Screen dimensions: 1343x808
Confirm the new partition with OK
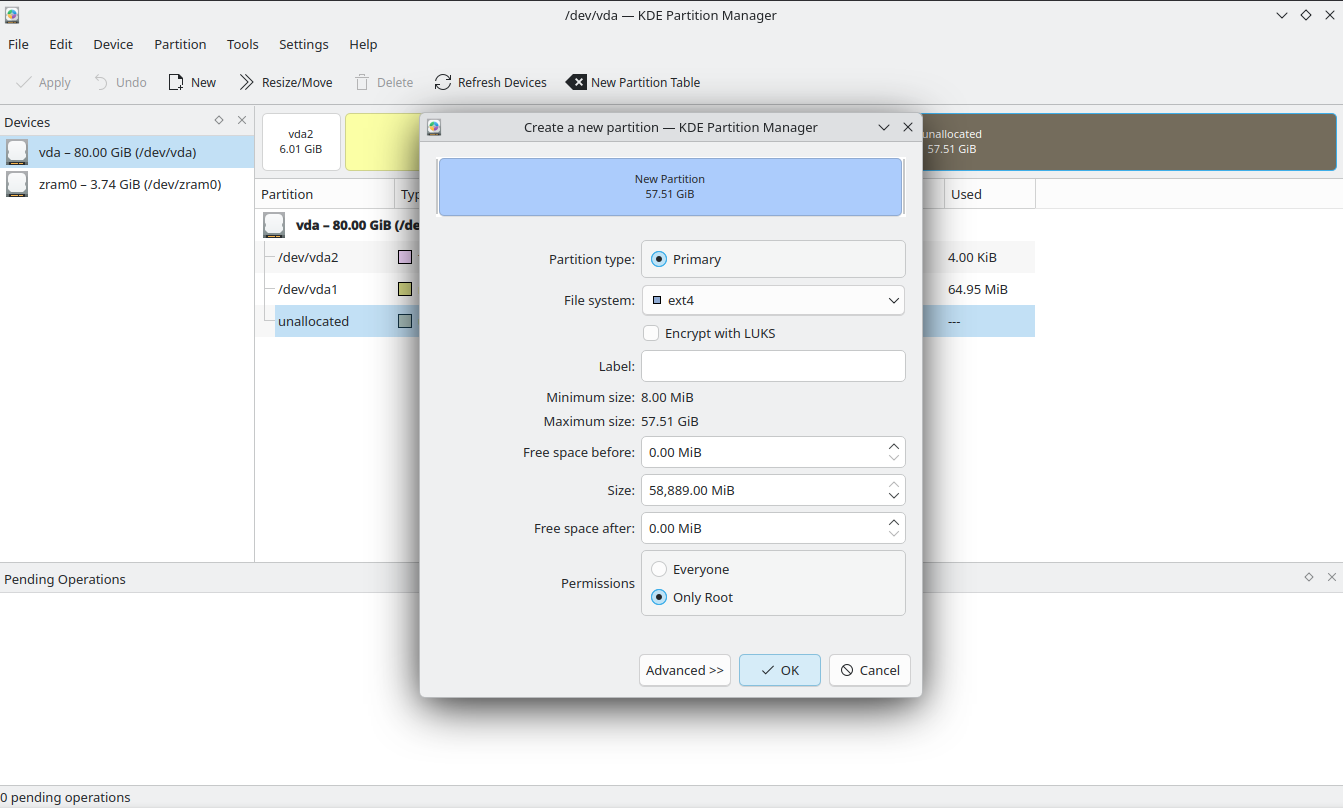click(x=780, y=670)
